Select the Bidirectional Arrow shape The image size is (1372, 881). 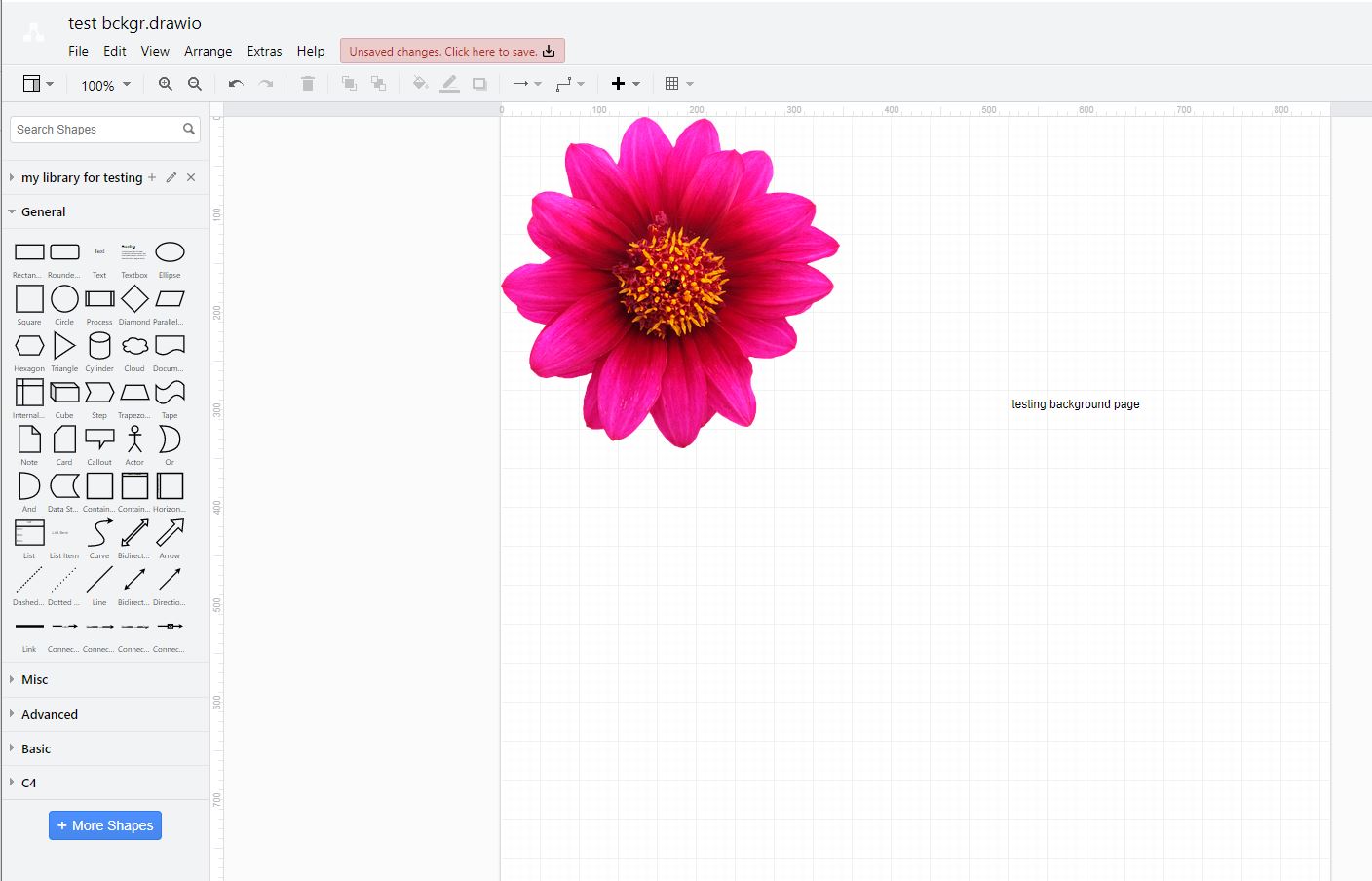[x=133, y=533]
